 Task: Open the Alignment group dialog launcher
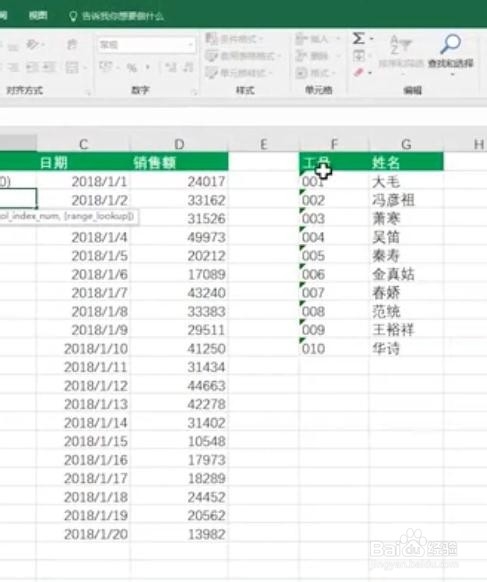pyautogui.click(x=89, y=92)
